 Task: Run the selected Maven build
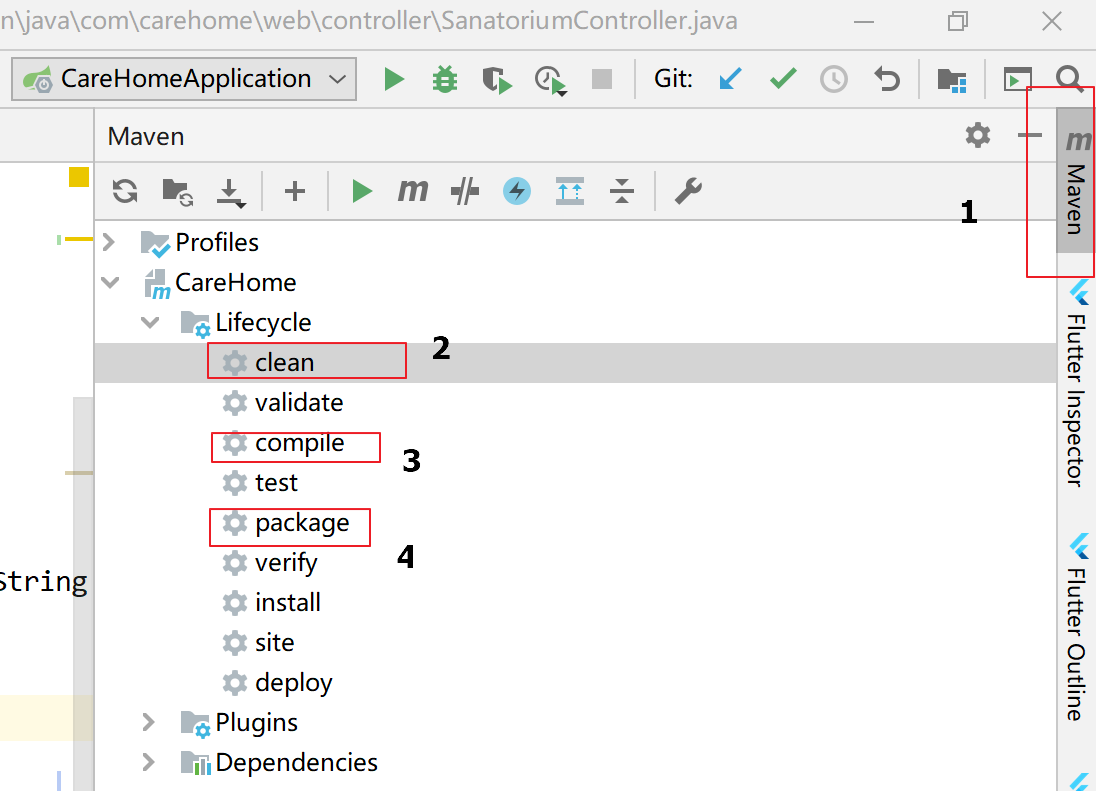tap(362, 191)
